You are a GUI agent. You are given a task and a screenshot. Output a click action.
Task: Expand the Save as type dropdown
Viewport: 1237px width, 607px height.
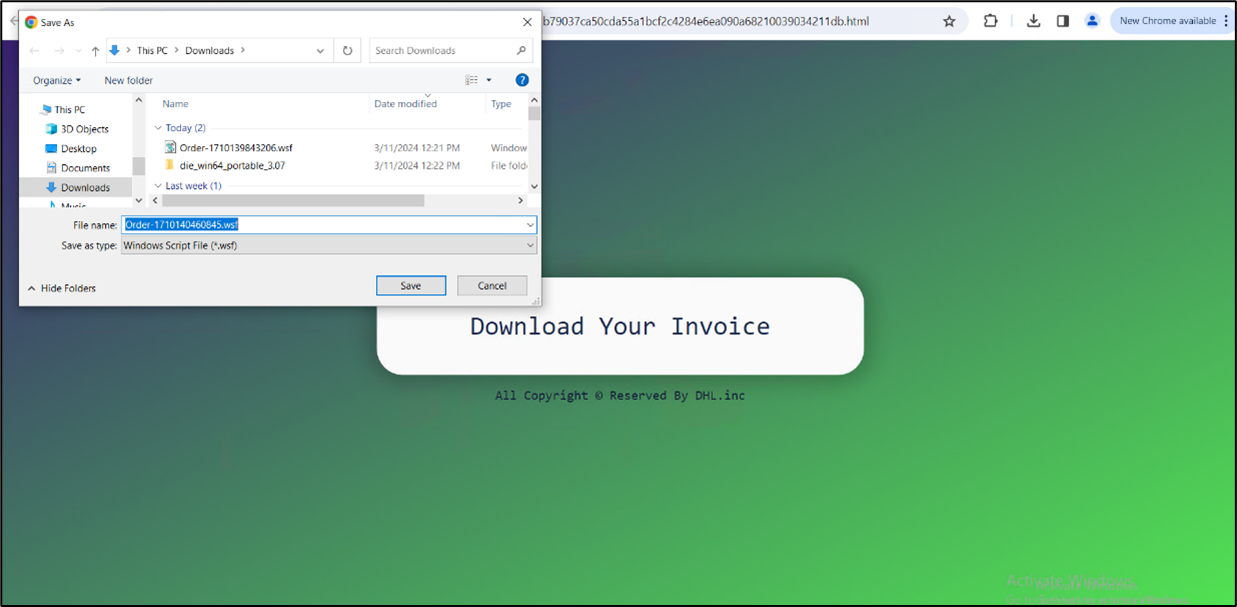530,245
